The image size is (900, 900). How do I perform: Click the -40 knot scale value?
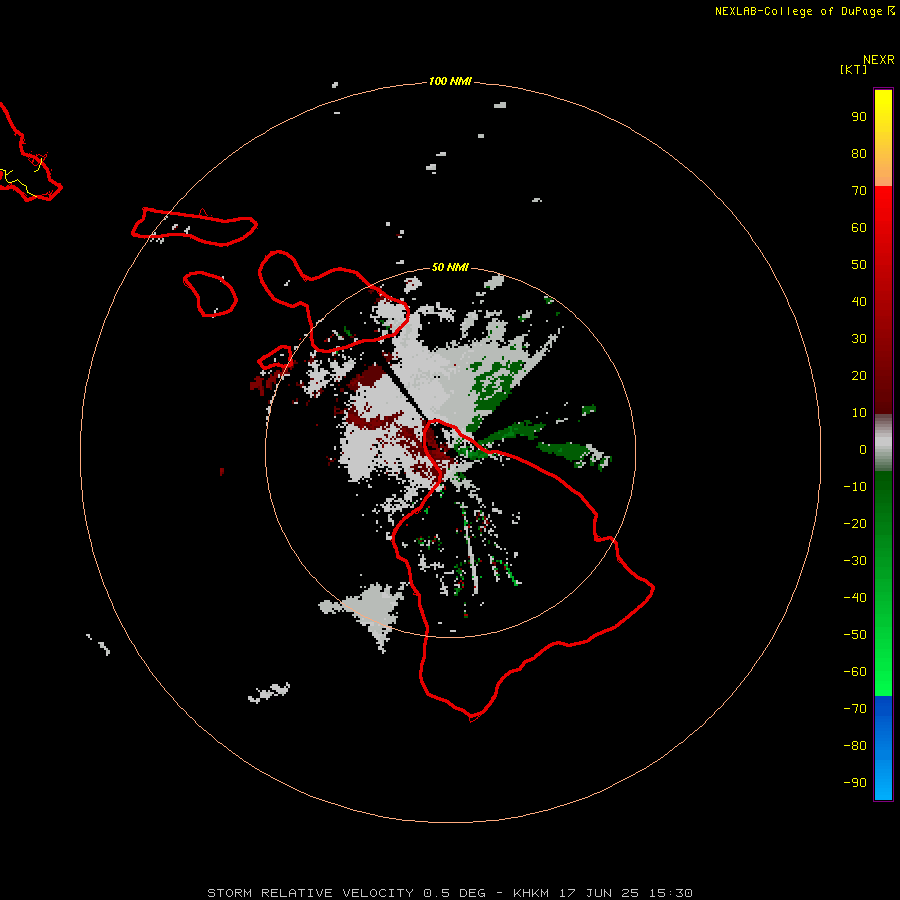click(x=855, y=598)
